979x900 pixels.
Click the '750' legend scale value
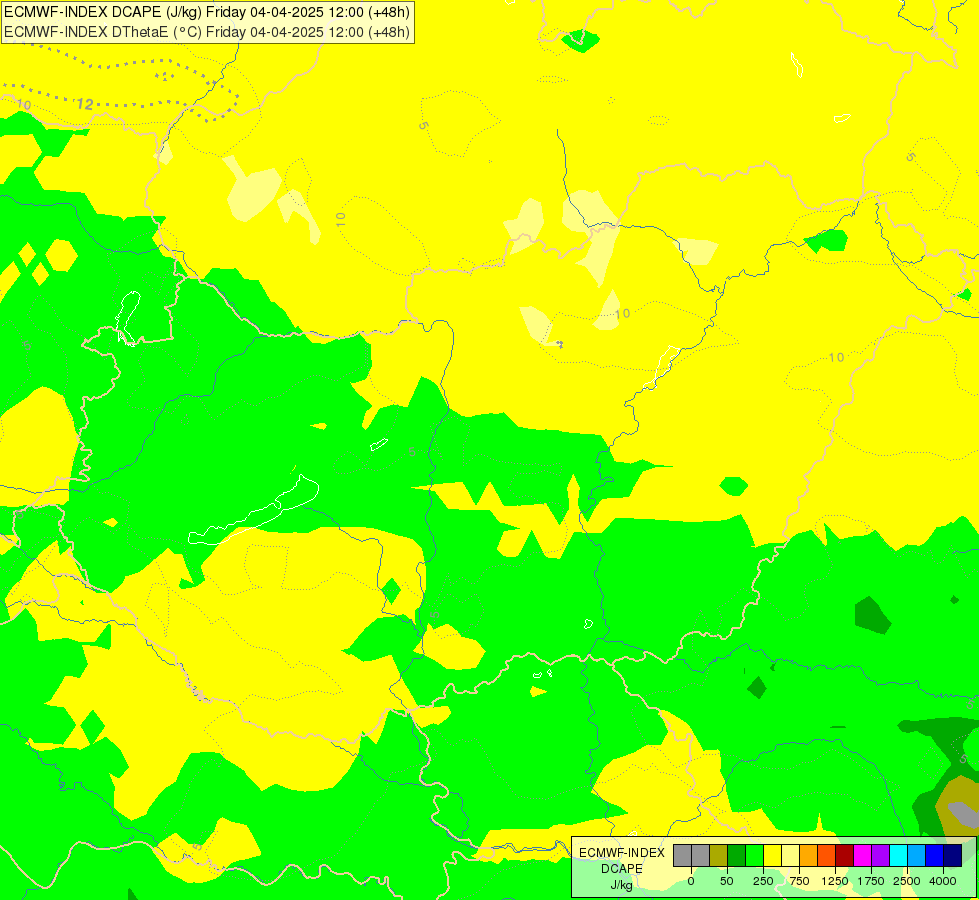point(799,881)
